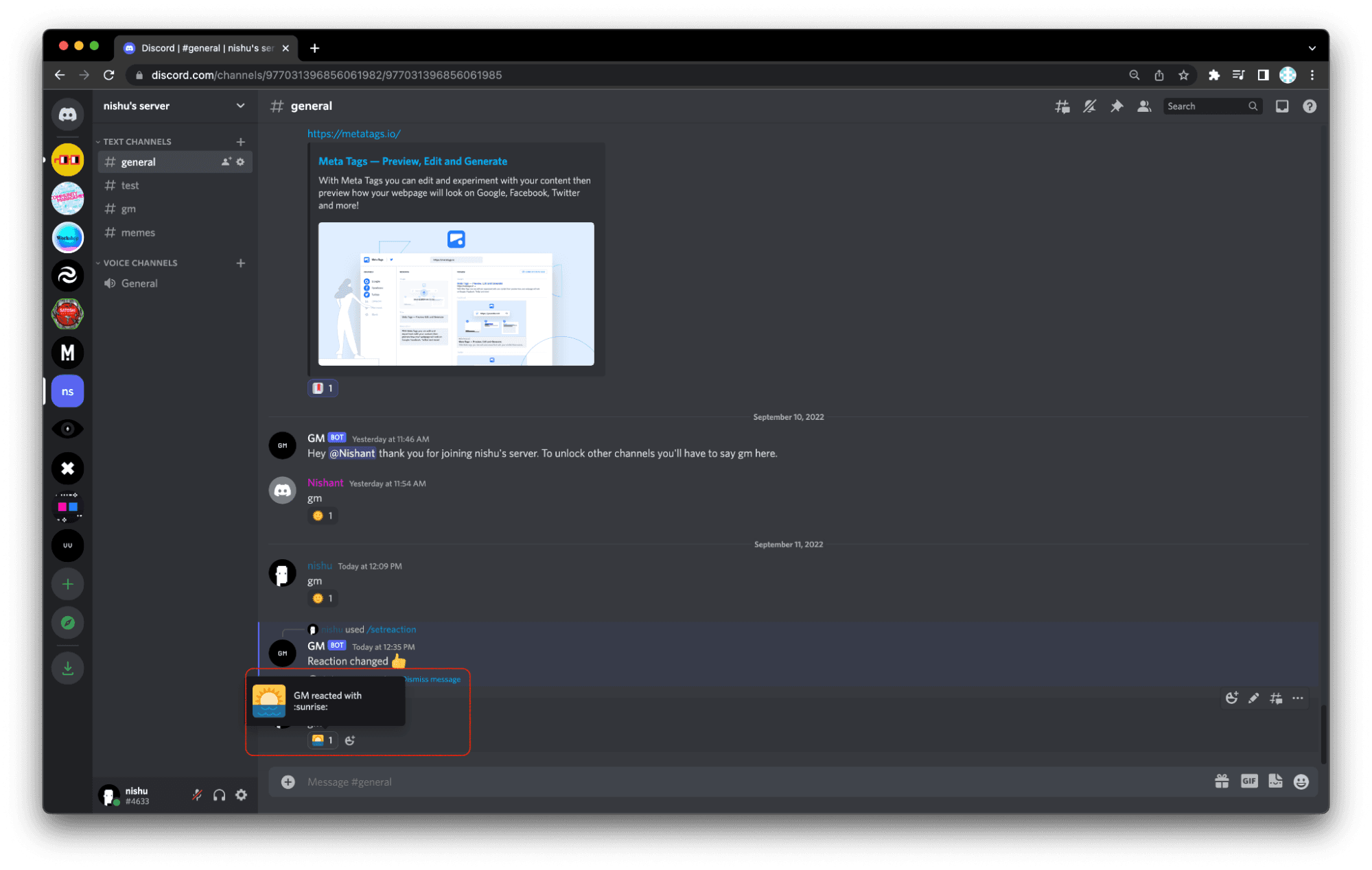Select the mention members icon in toolbar
The height and width of the screenshot is (870, 1372).
tap(1143, 104)
